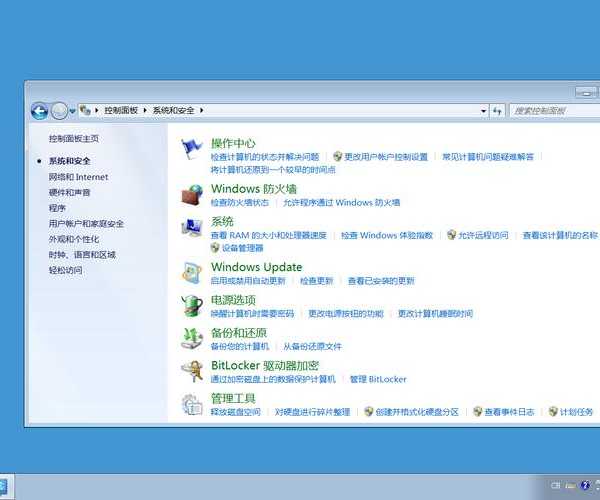The height and width of the screenshot is (500, 600).
Task: Select 控制面板 in the address breadcrumb
Action: pos(121,111)
